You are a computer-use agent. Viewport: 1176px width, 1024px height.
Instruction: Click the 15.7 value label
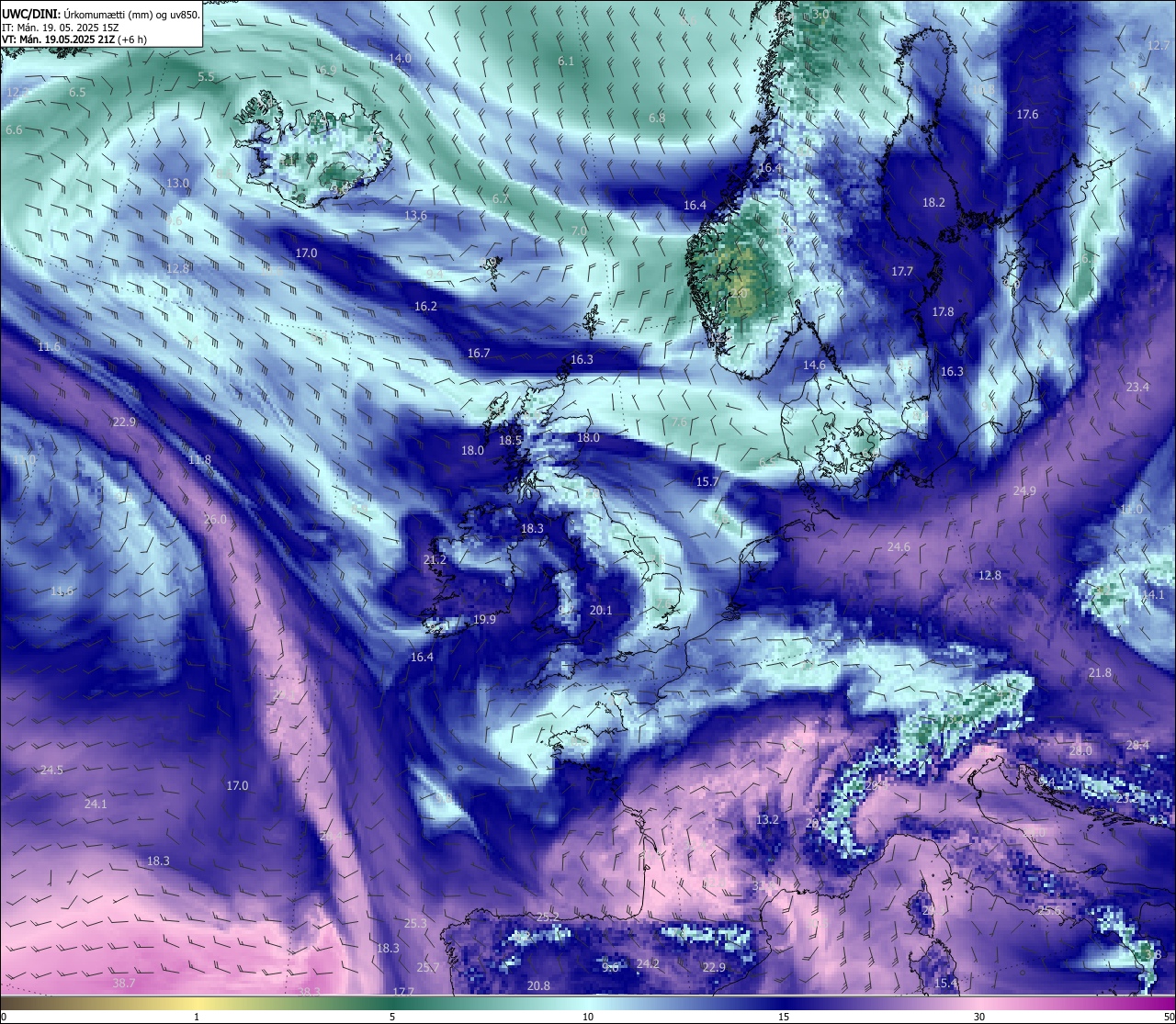point(707,481)
